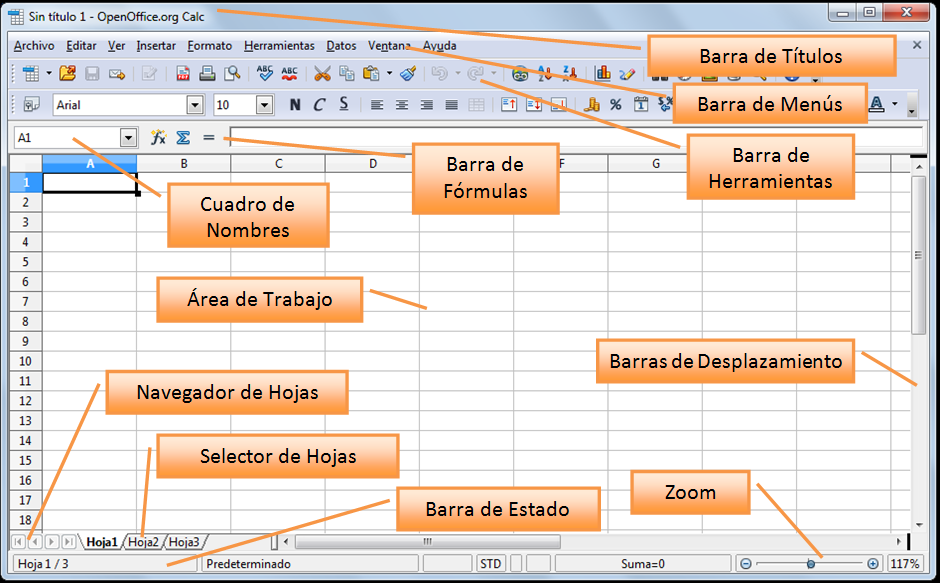Image resolution: width=943 pixels, height=587 pixels.
Task: Click the vertical scrollbar thumb
Action: 918,255
